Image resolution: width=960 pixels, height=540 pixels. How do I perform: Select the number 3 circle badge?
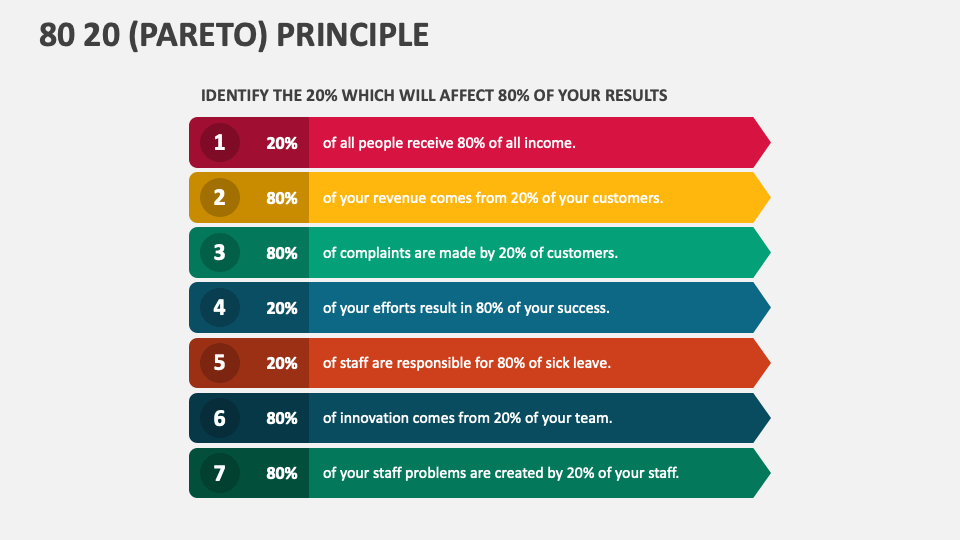[x=219, y=253]
